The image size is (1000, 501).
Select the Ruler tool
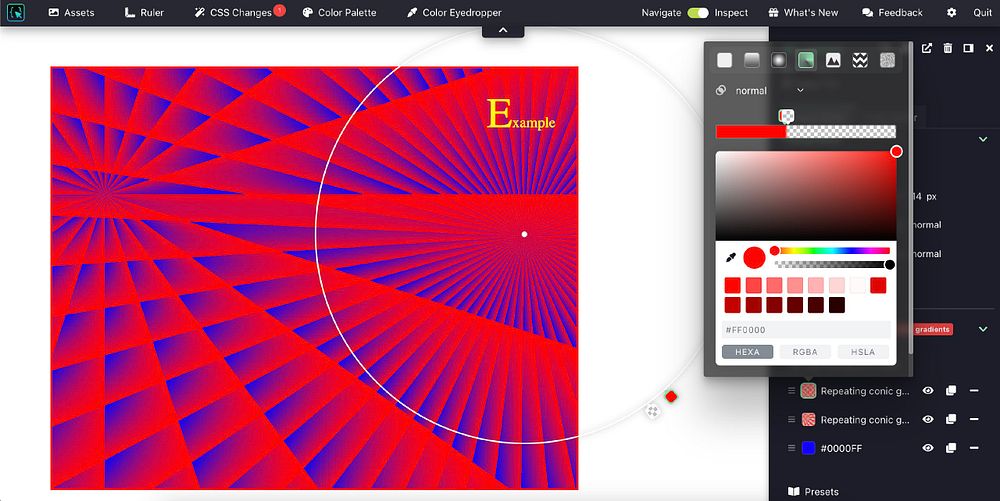[x=143, y=12]
